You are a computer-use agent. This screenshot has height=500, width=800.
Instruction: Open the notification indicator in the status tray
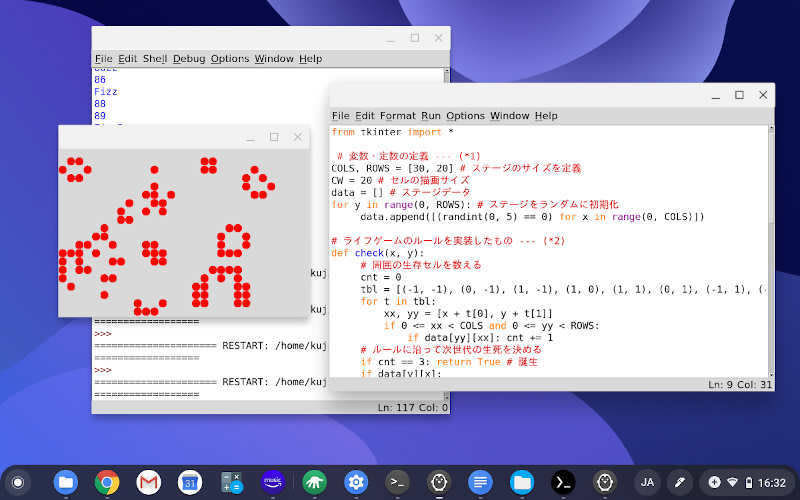[714, 482]
